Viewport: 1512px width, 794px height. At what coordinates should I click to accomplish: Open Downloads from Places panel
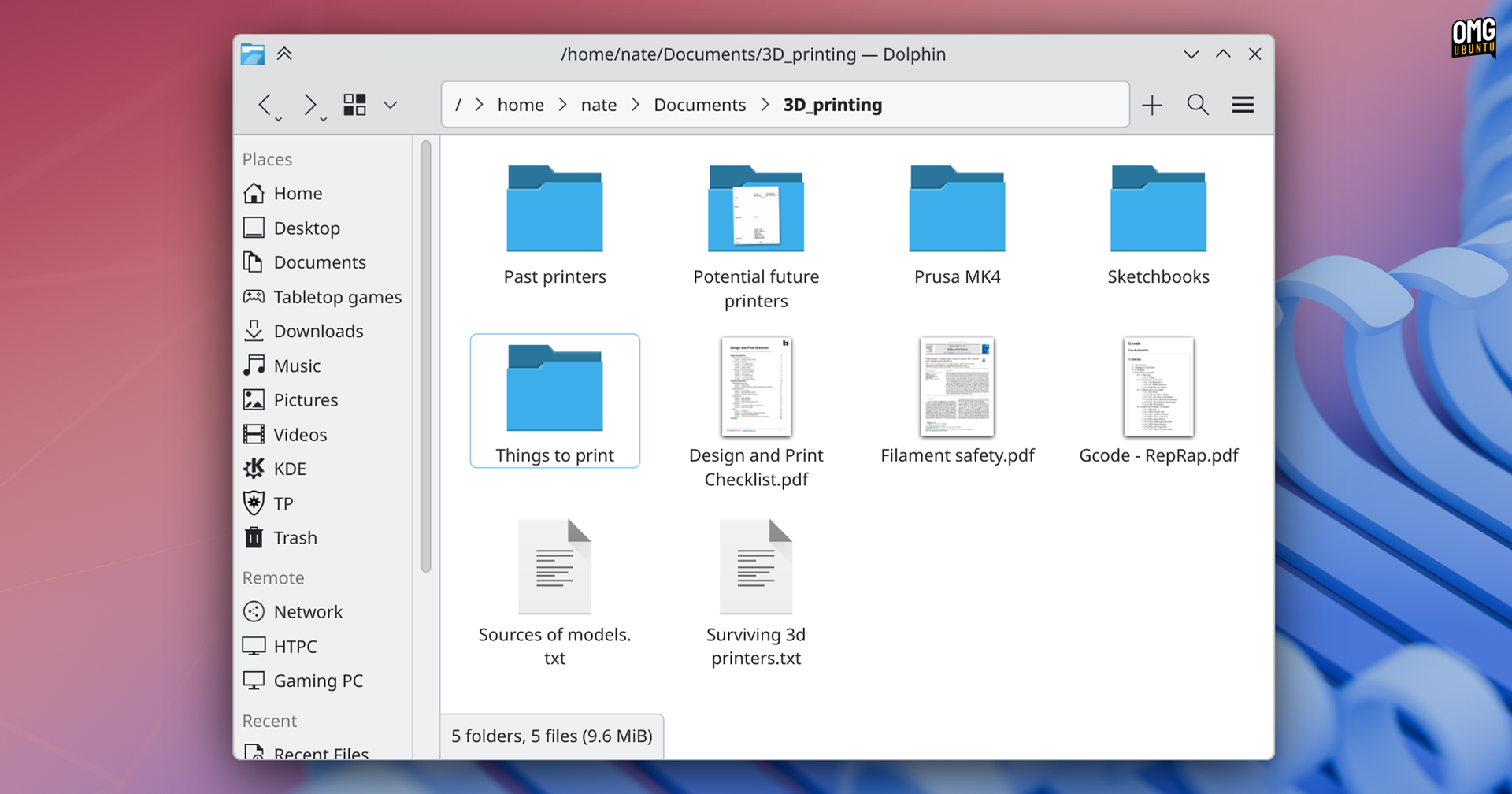pos(318,331)
